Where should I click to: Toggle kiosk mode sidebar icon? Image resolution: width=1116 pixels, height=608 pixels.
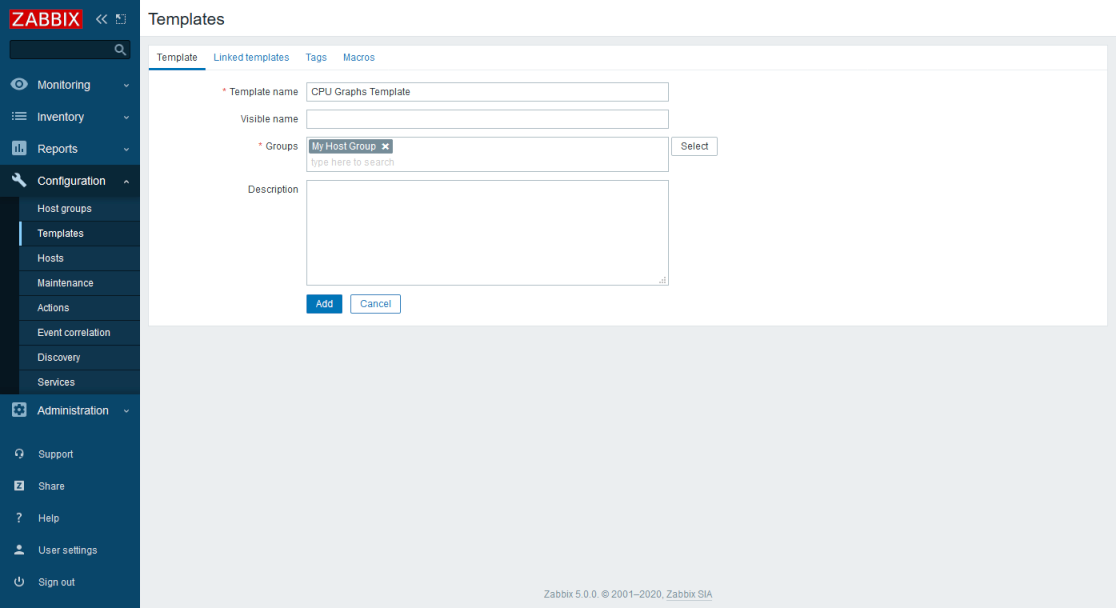121,19
